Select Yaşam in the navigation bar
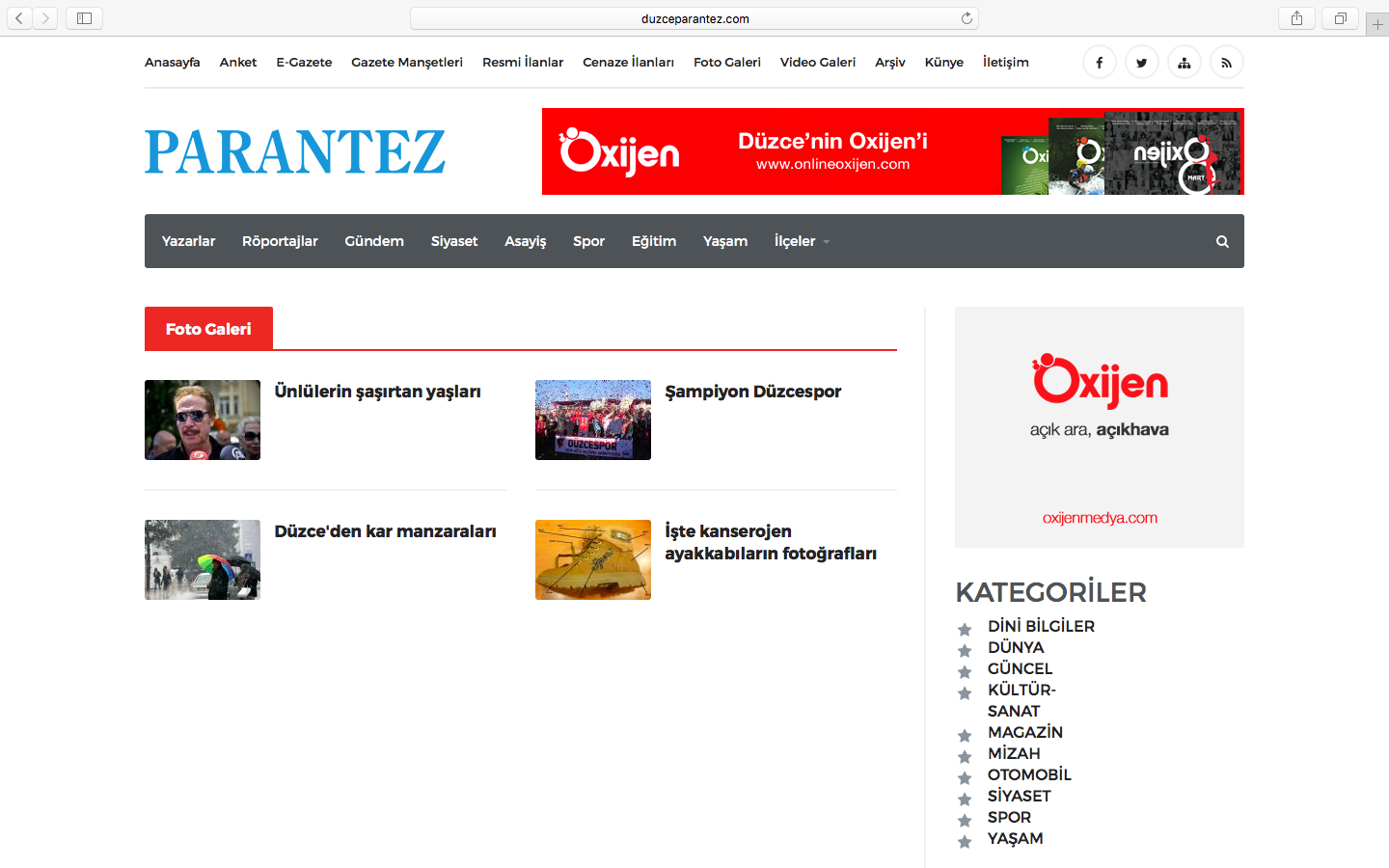The image size is (1389, 868). (725, 241)
